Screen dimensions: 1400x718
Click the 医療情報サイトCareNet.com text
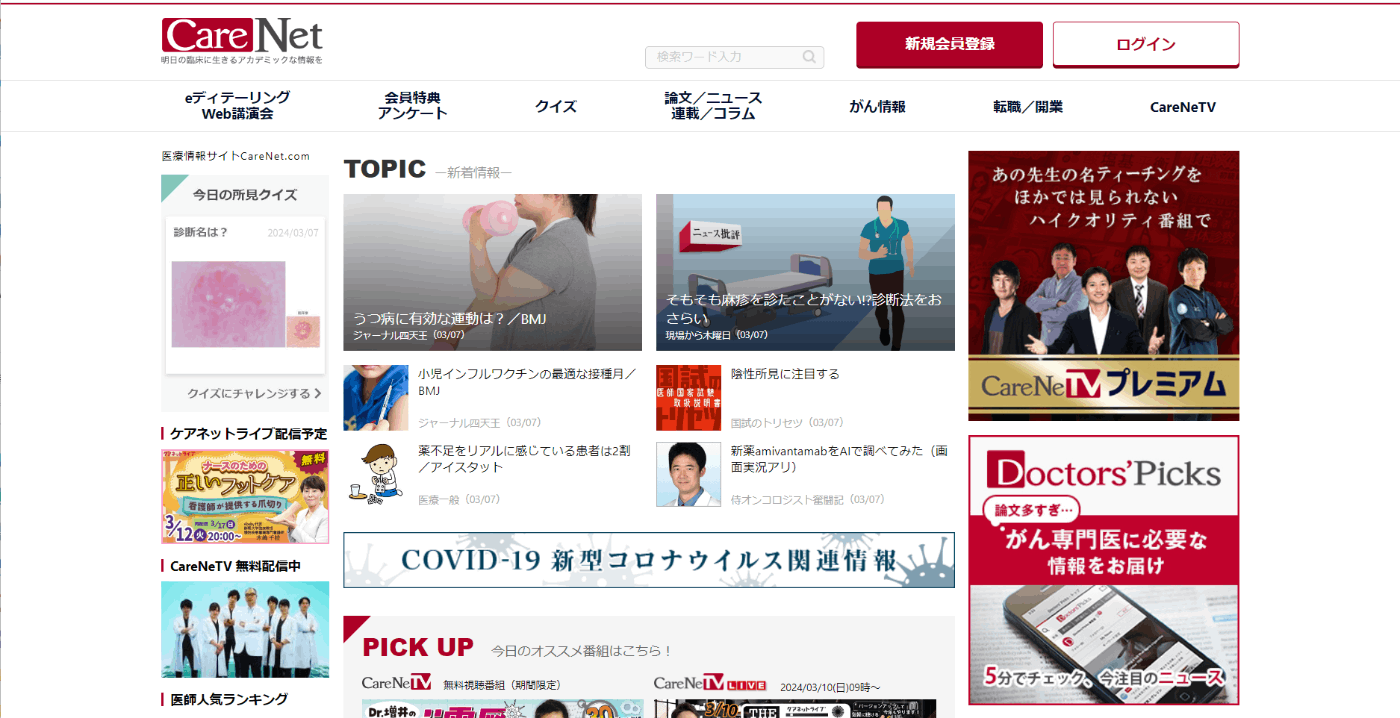(236, 157)
